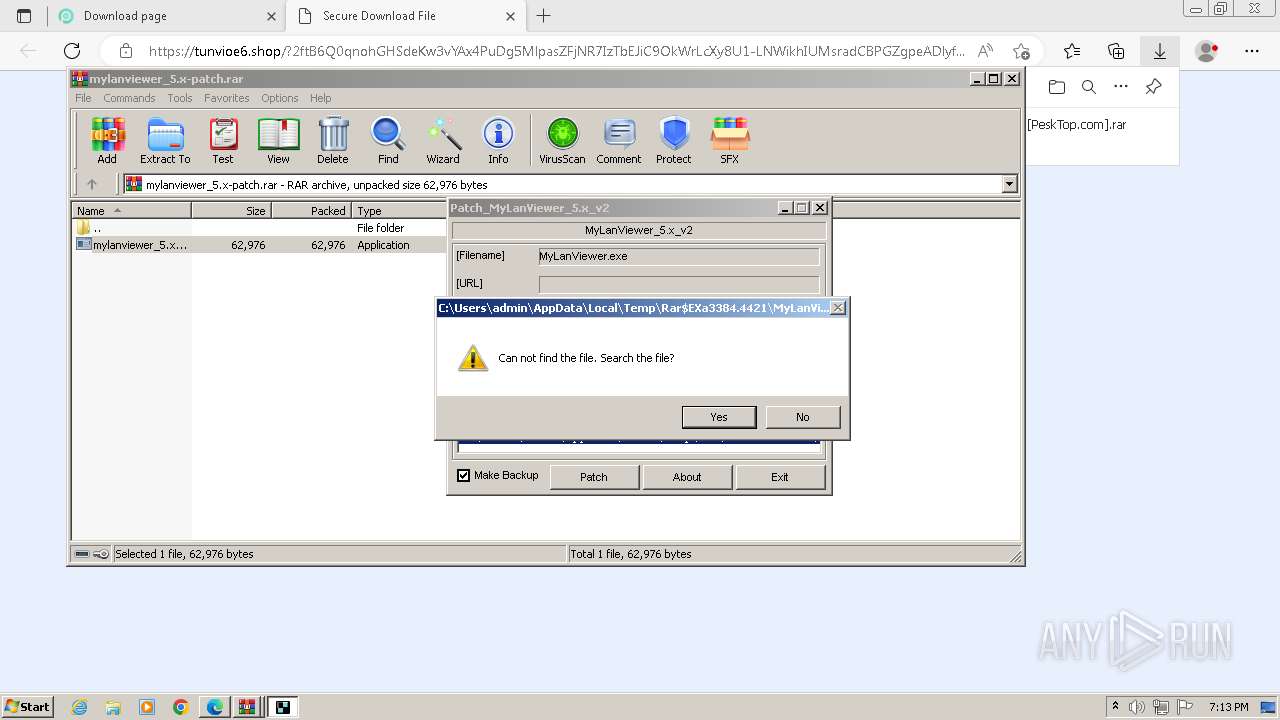Open the Commands menu
Image resolution: width=1280 pixels, height=720 pixels.
(129, 98)
